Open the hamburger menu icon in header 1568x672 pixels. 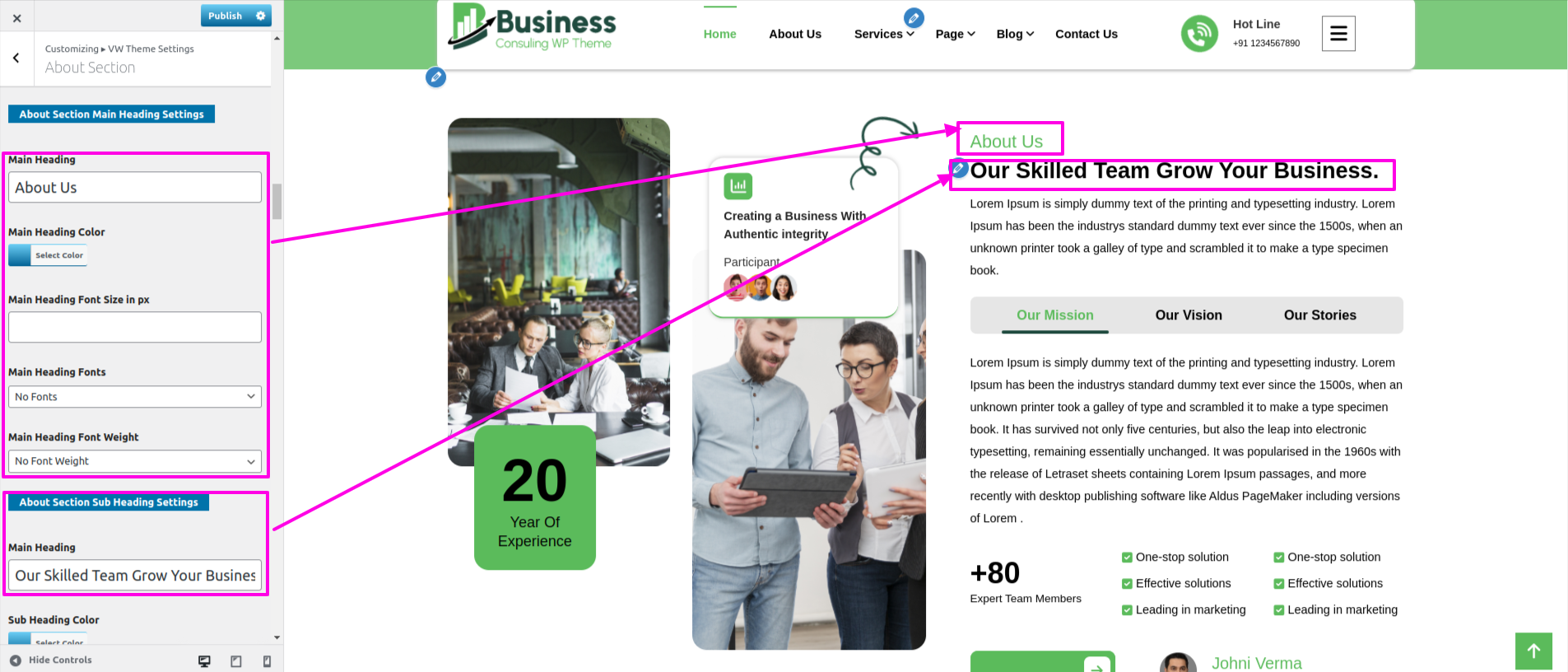[1338, 34]
